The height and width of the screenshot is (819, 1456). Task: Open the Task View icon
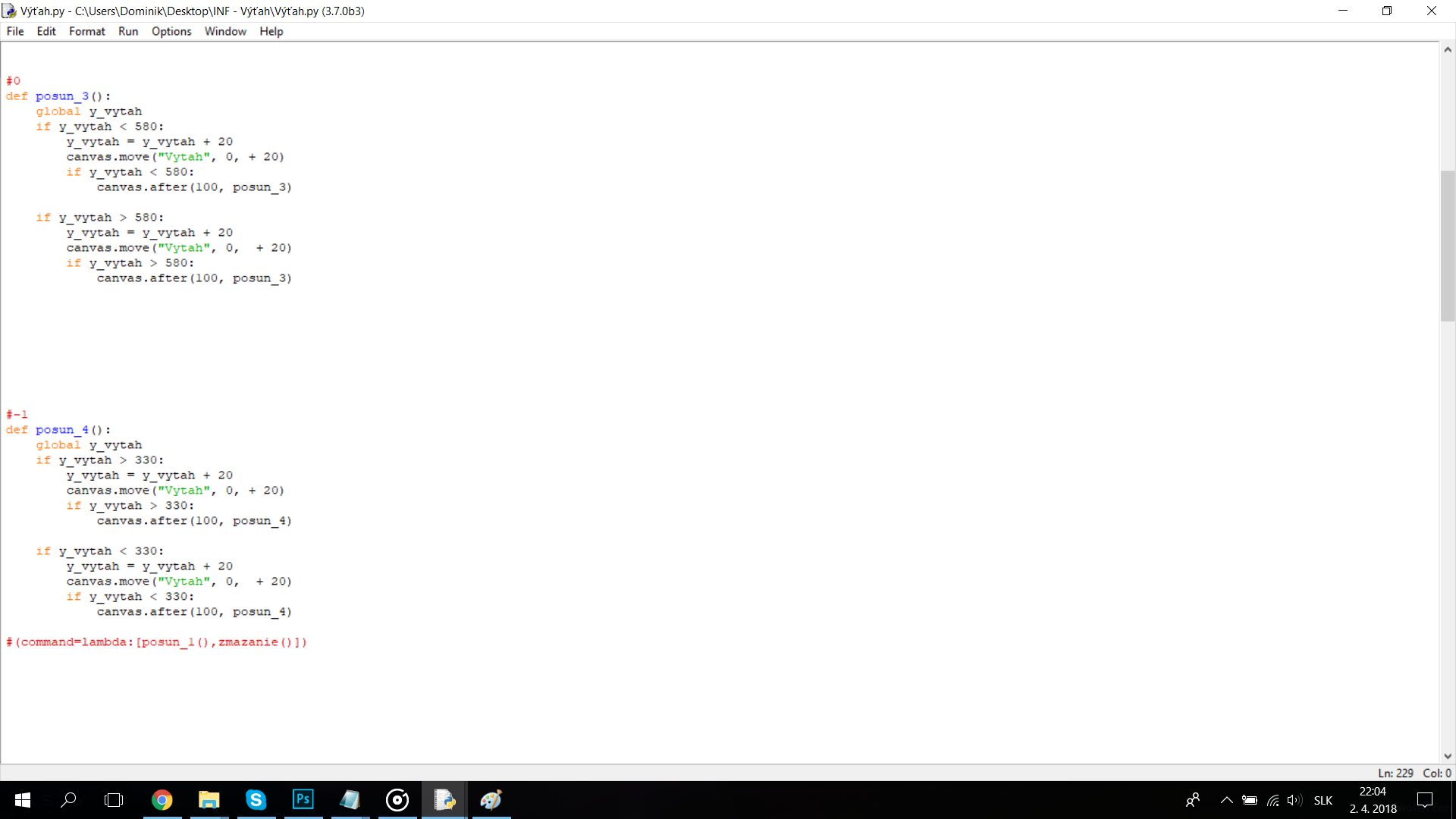(114, 800)
